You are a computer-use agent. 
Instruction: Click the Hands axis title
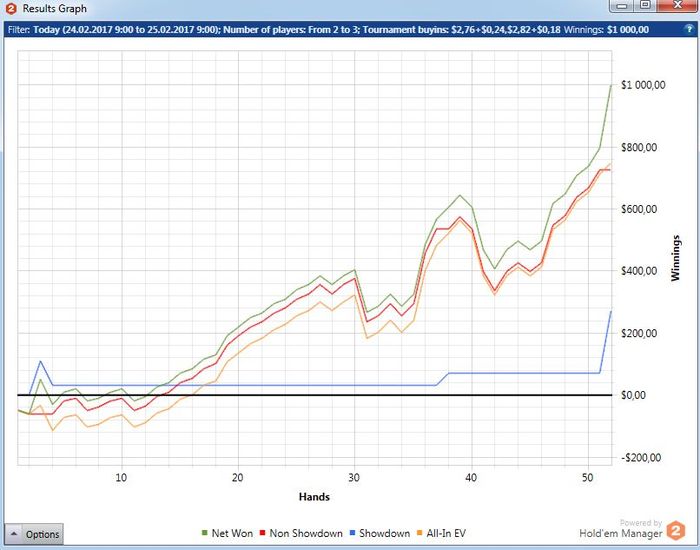(314, 497)
